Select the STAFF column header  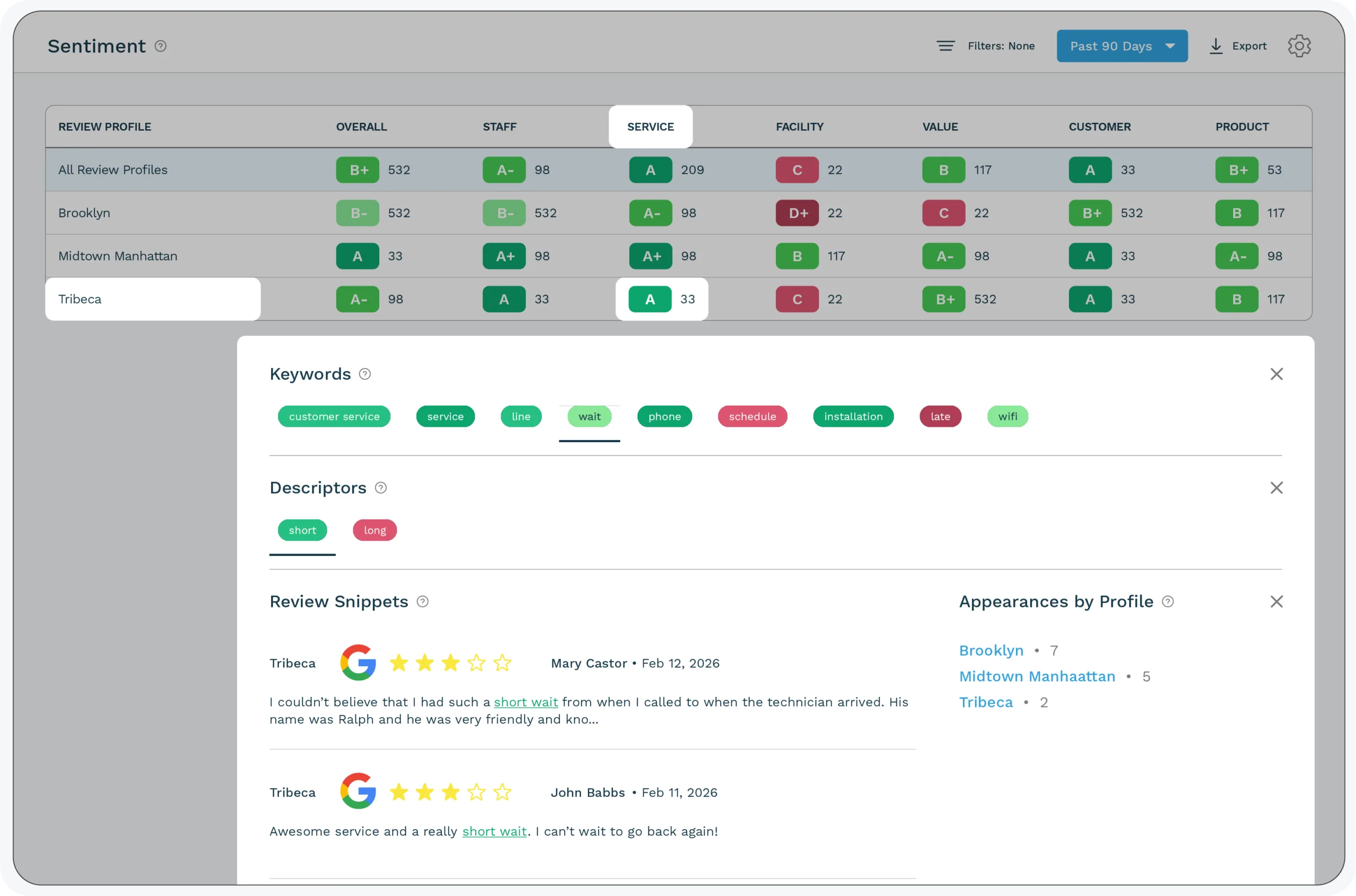tap(499, 127)
